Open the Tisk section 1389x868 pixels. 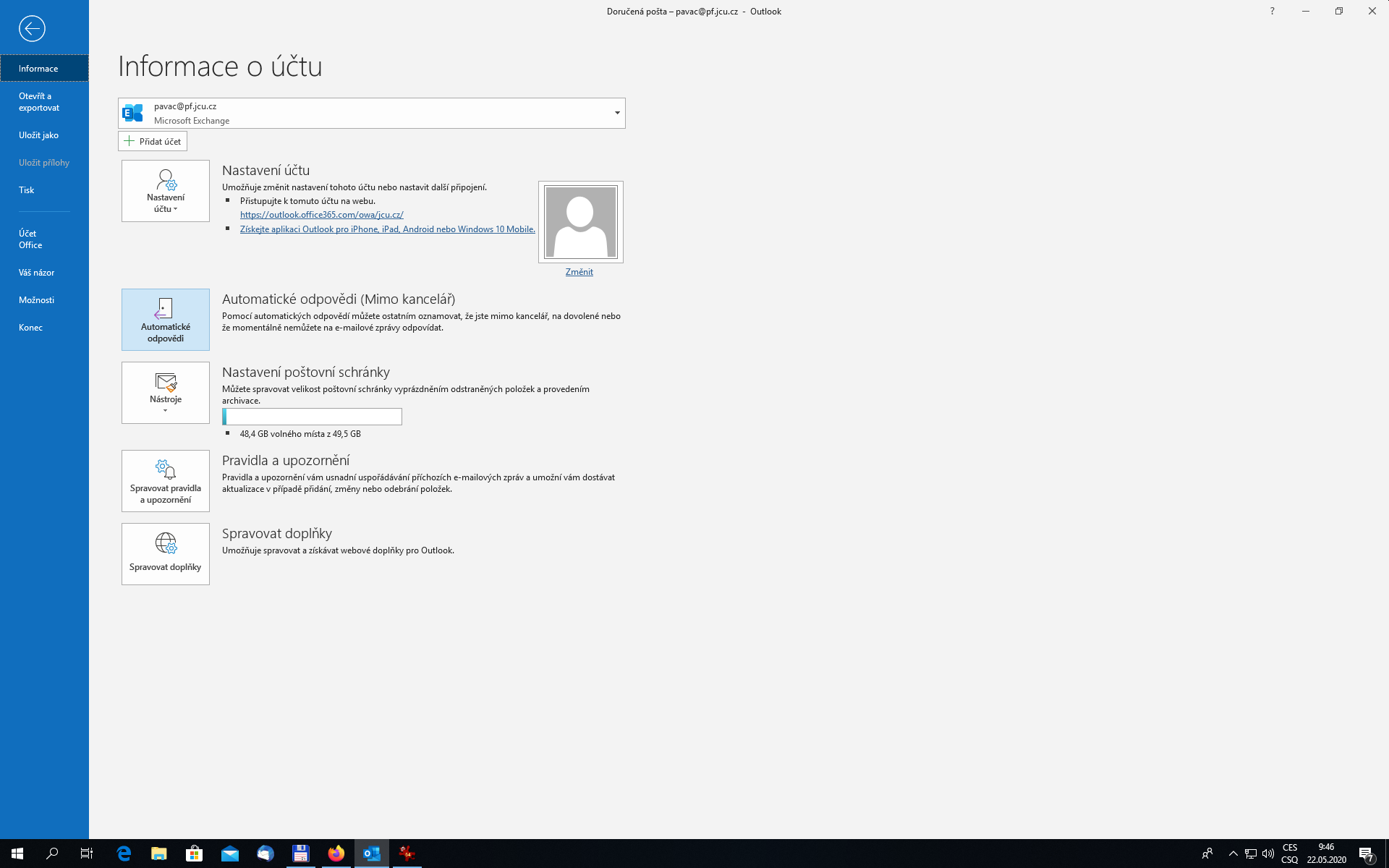26,190
